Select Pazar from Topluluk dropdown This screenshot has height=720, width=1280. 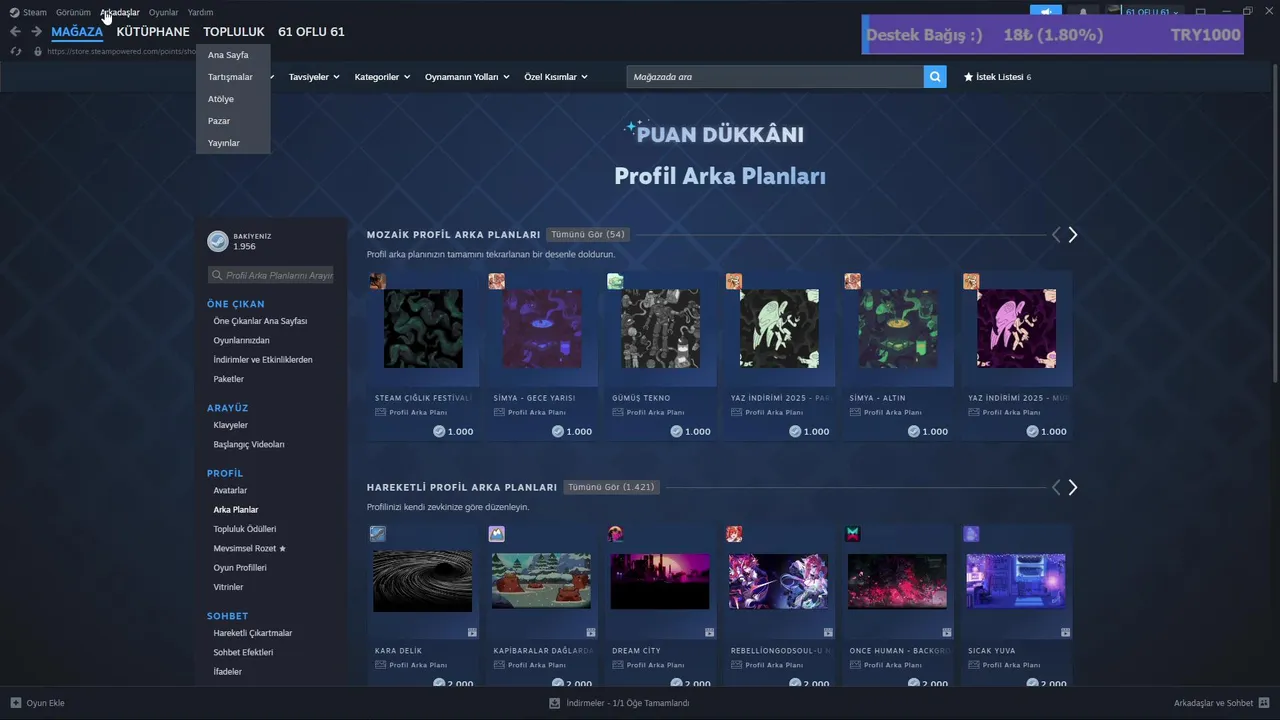[233, 121]
